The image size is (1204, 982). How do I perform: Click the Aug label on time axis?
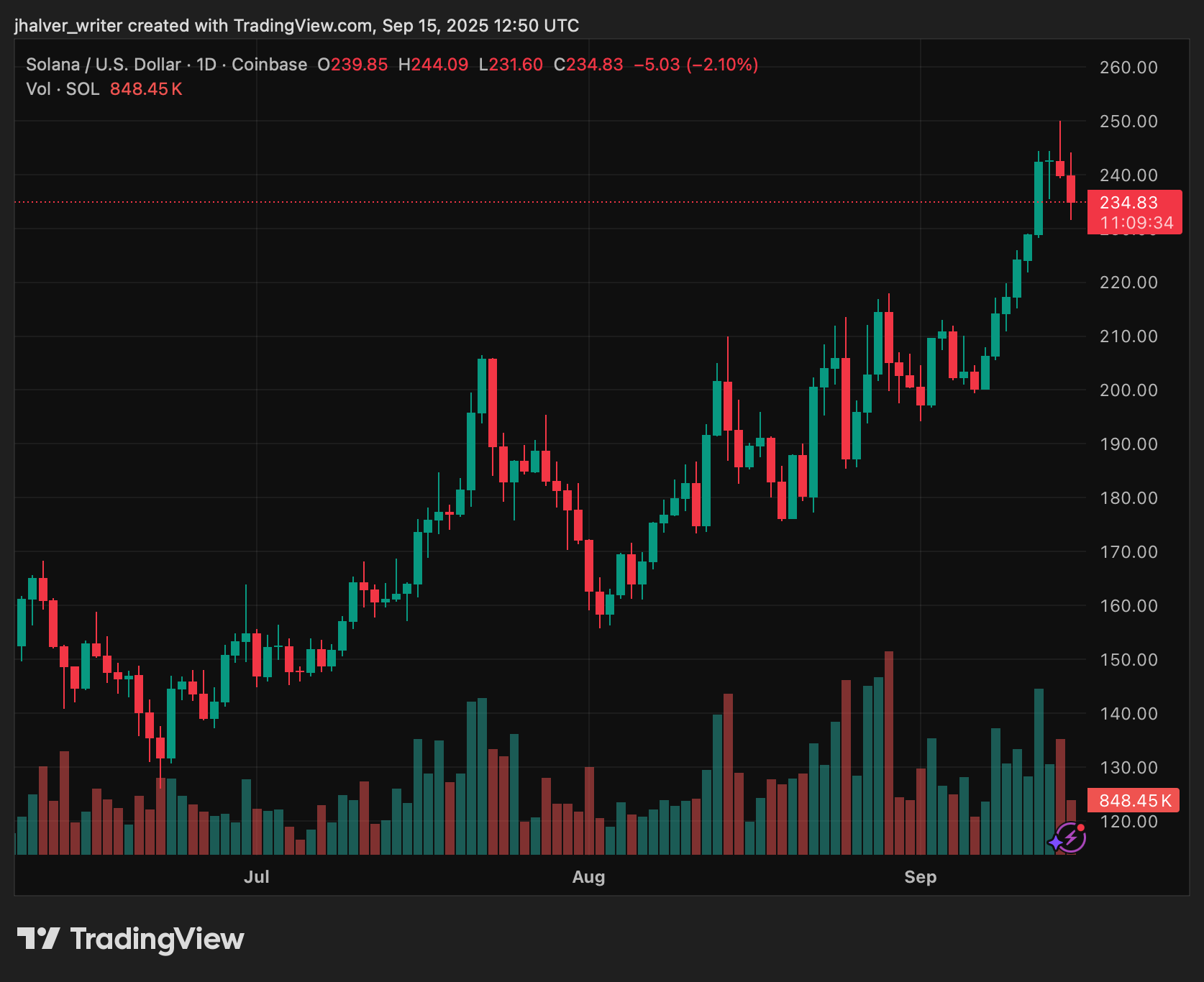[588, 877]
